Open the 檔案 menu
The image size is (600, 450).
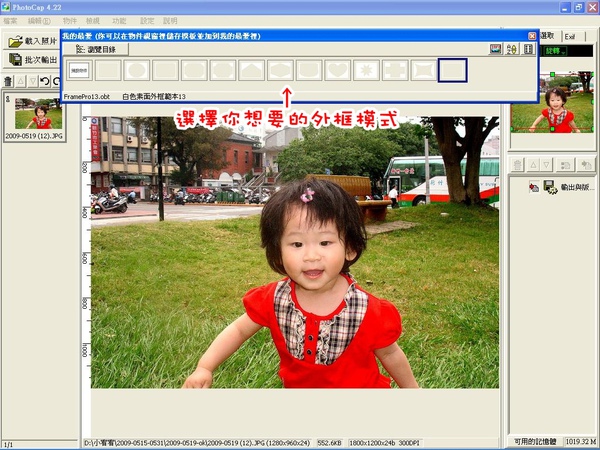click(x=10, y=21)
